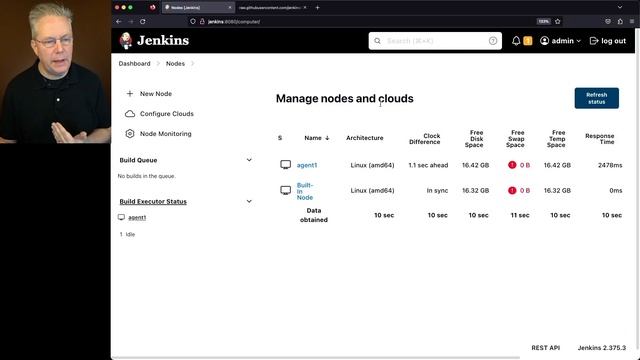This screenshot has height=360, width=640.
Task: Sort by Free Swap Space column header
Action: [x=516, y=139]
